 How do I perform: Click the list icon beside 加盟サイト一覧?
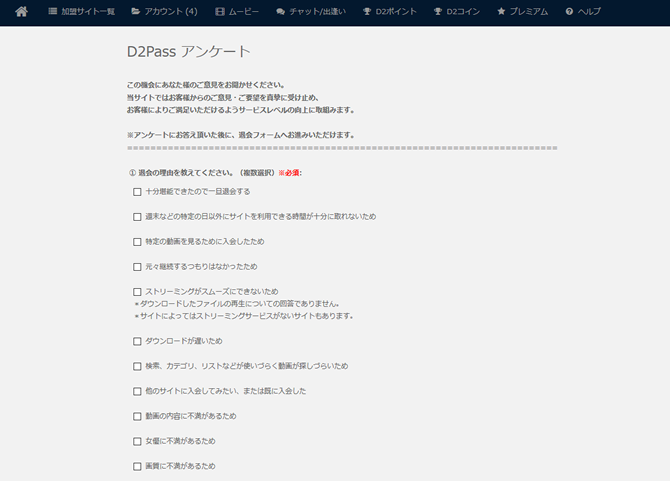pyautogui.click(x=53, y=11)
